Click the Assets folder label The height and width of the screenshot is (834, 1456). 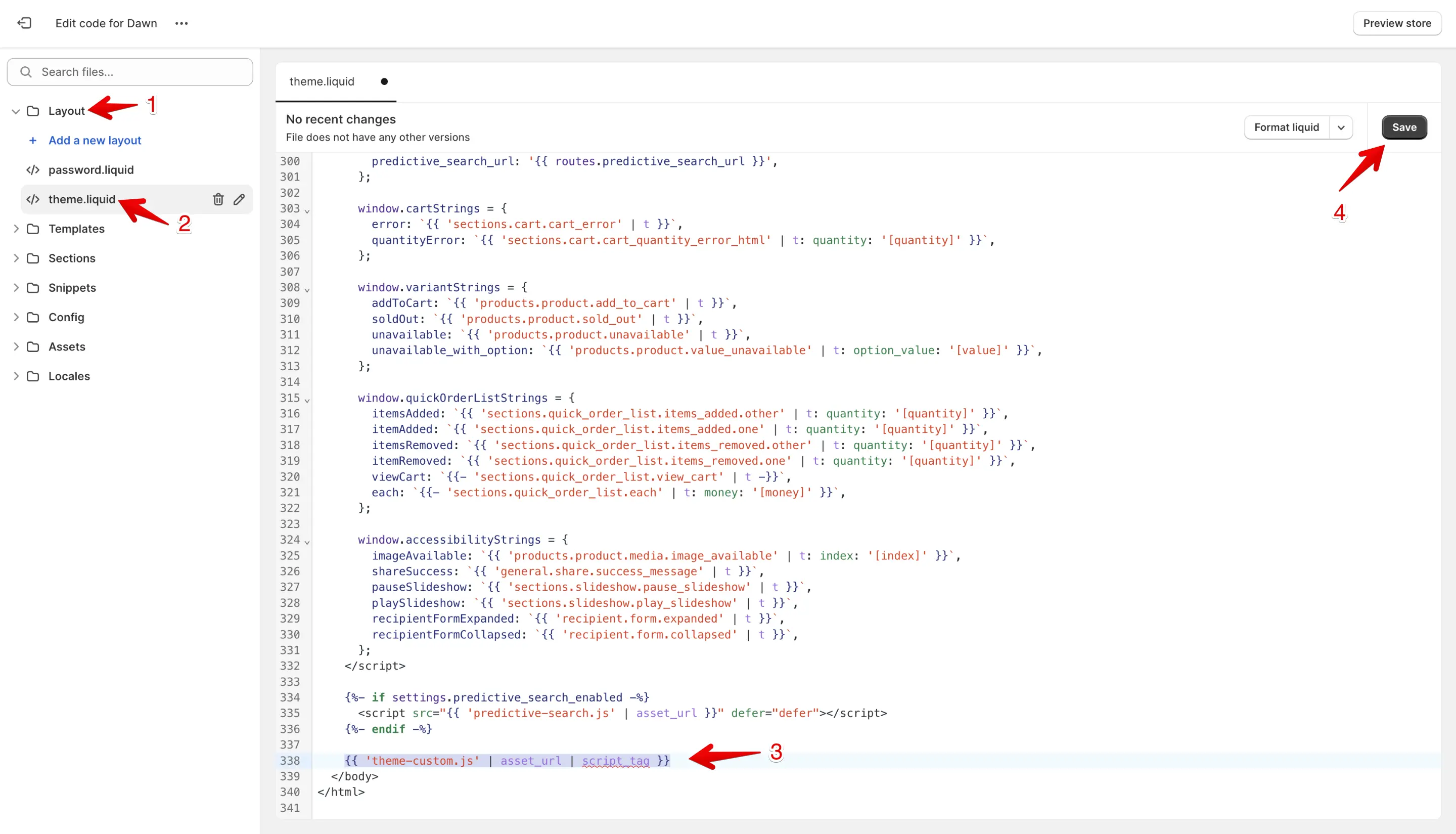(x=66, y=346)
